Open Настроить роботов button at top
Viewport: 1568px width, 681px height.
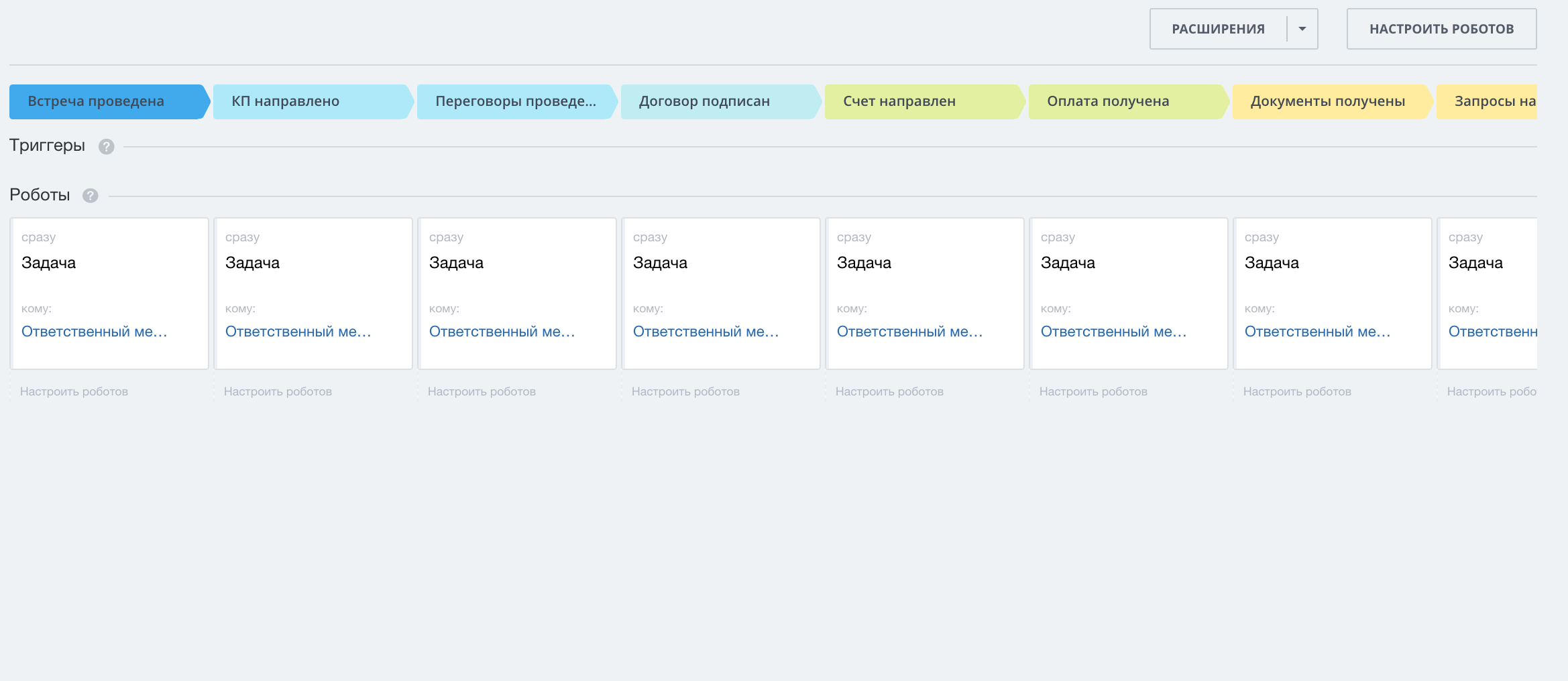click(1441, 29)
